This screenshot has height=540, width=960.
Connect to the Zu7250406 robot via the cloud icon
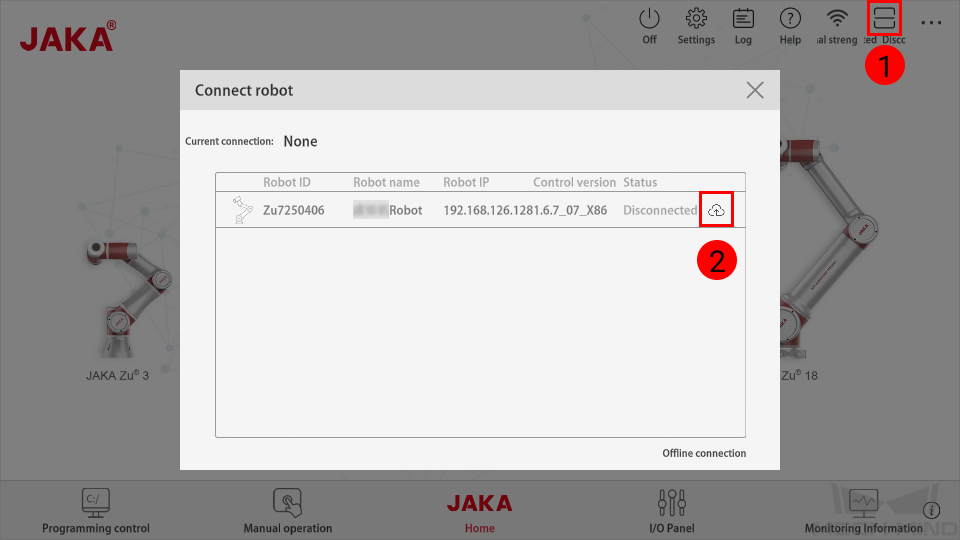coord(716,210)
